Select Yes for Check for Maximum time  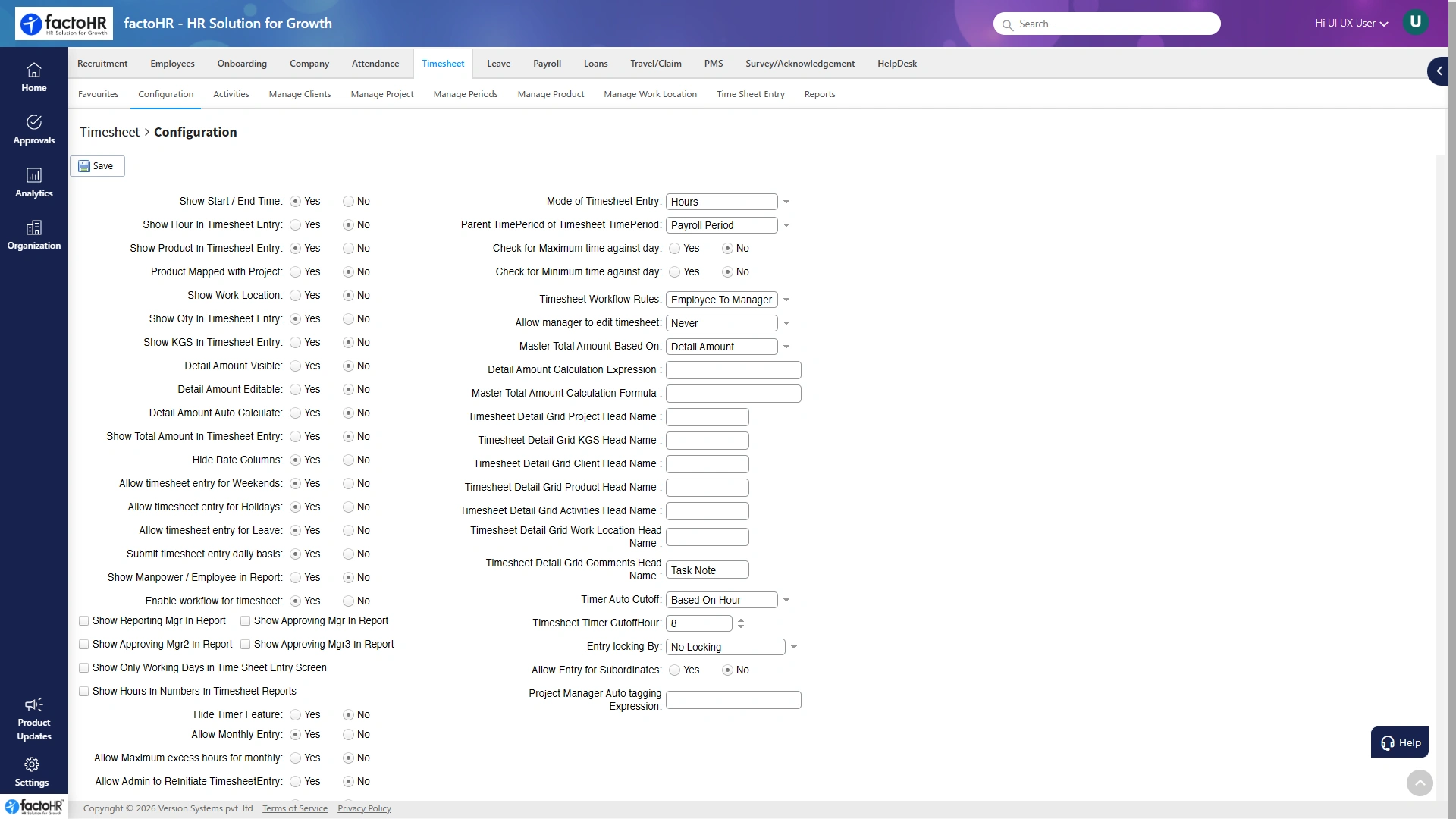point(674,249)
